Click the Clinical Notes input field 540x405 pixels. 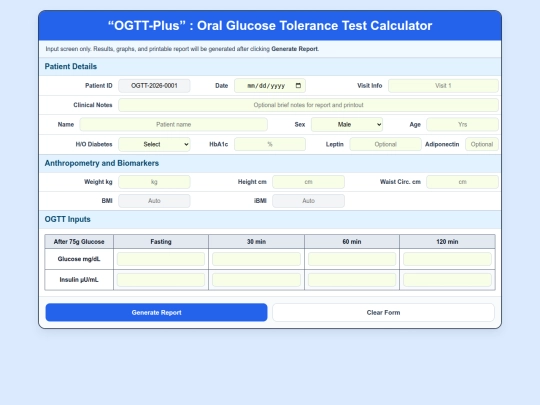pos(308,105)
